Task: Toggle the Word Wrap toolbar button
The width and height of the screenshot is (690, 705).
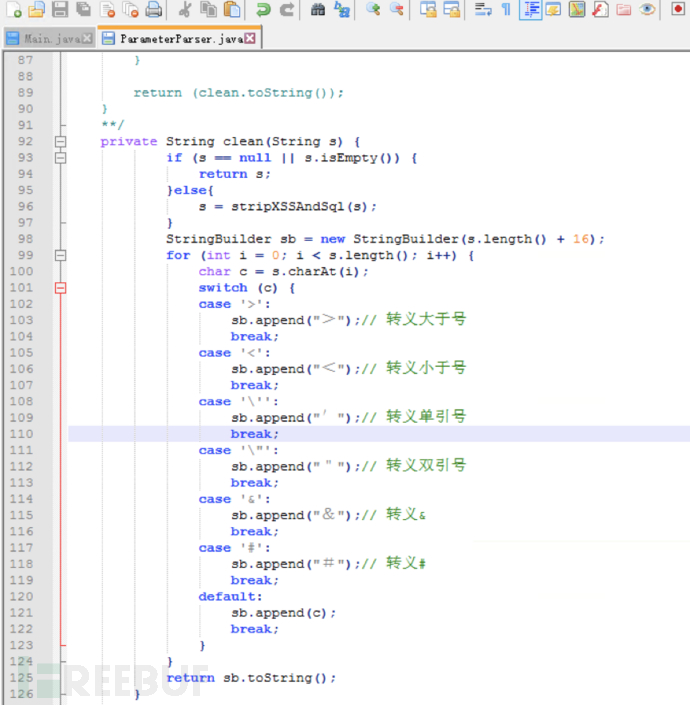Action: tap(482, 10)
